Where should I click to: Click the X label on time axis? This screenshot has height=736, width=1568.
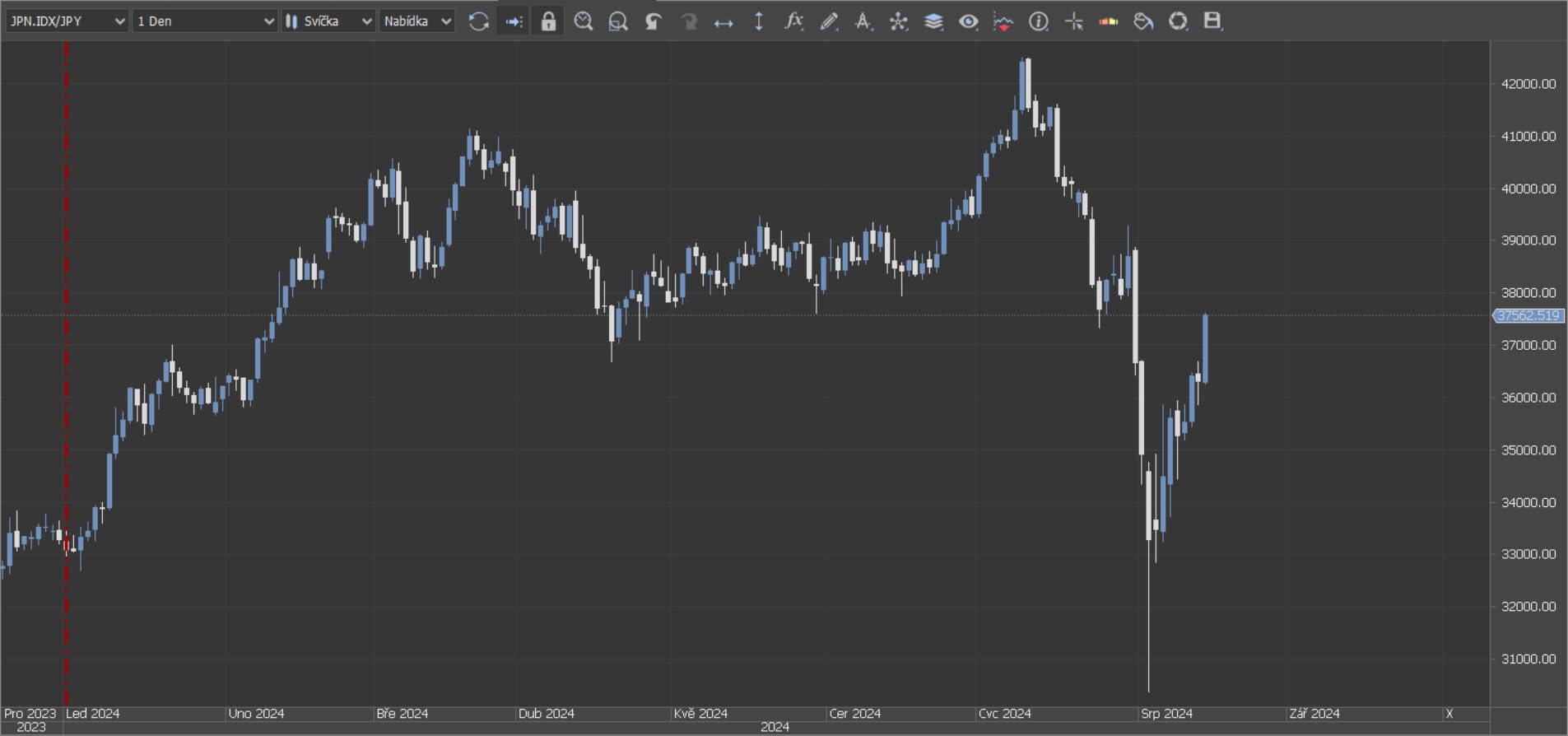1449,714
